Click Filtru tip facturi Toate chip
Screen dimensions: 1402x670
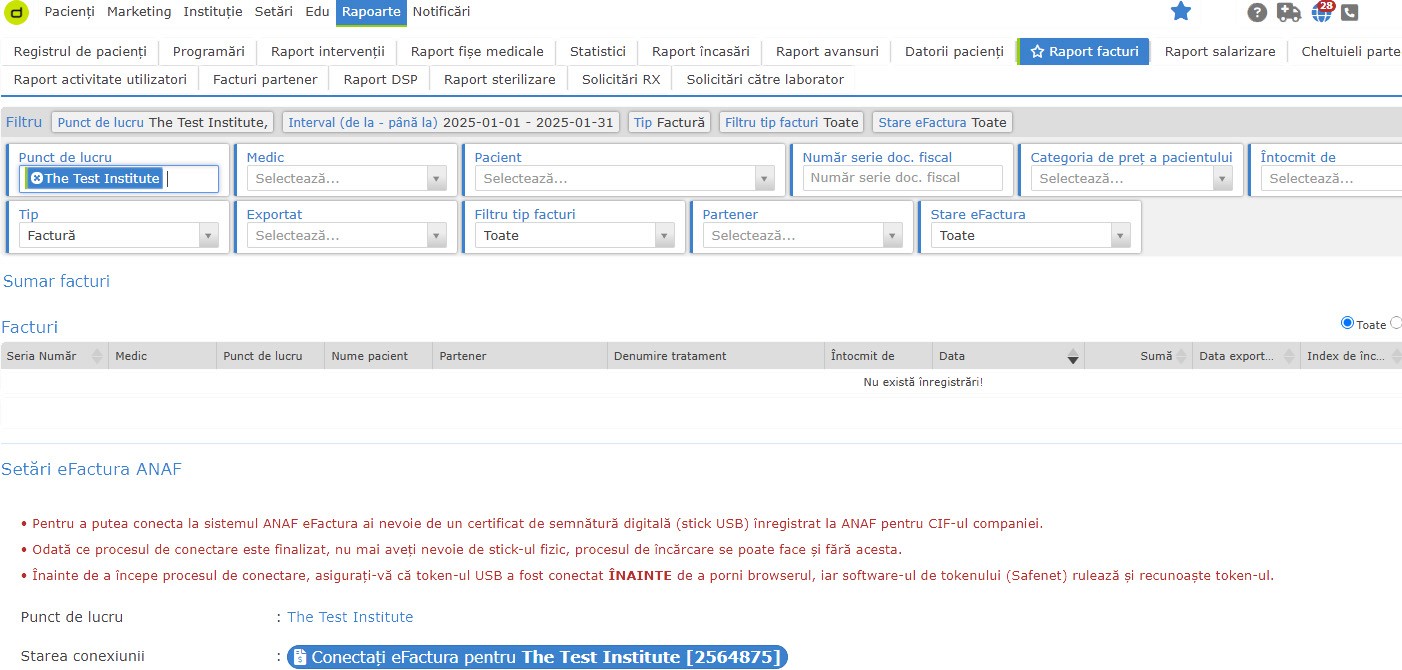792,122
